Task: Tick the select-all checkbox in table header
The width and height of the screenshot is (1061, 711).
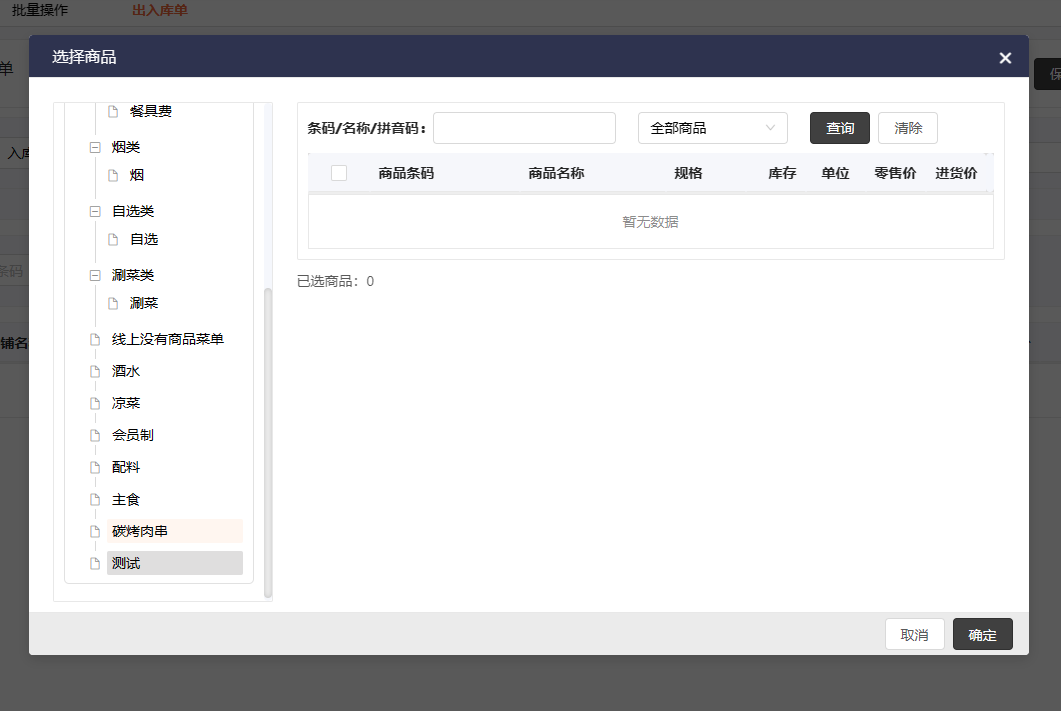Action: 339,173
